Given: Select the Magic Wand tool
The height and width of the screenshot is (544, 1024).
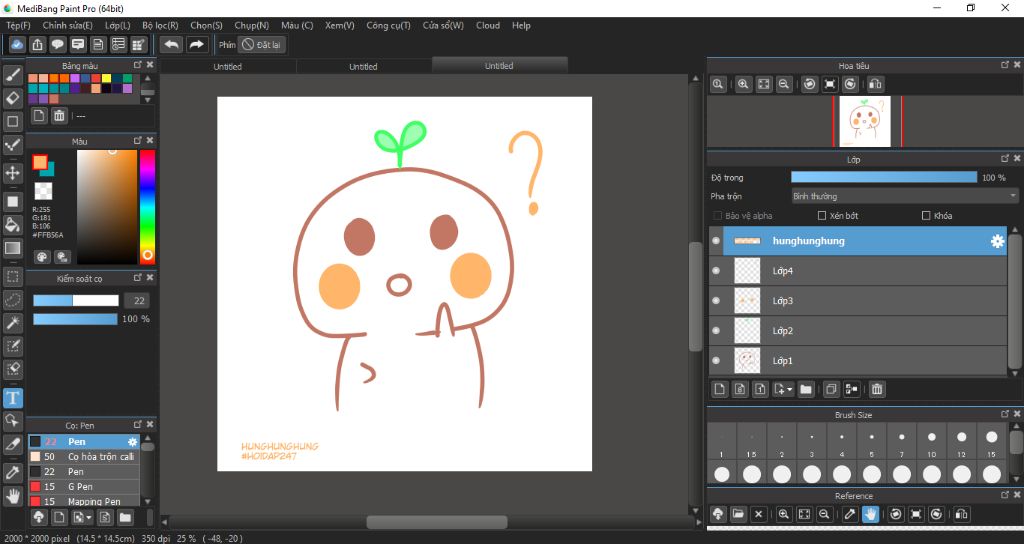Looking at the screenshot, I should (x=12, y=323).
